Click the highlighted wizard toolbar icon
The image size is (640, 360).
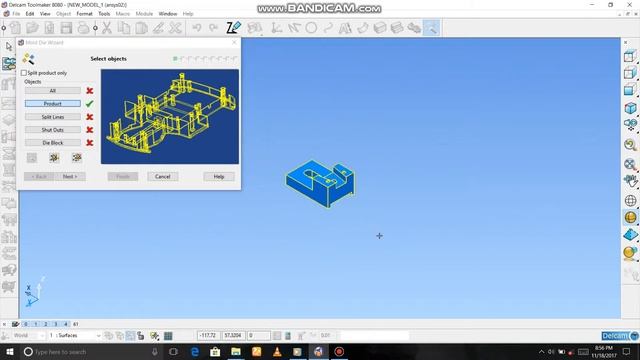pos(431,28)
